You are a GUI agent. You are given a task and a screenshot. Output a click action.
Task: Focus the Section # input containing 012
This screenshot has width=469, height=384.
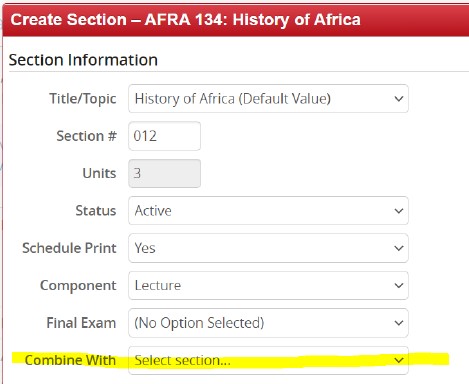pyautogui.click(x=165, y=136)
